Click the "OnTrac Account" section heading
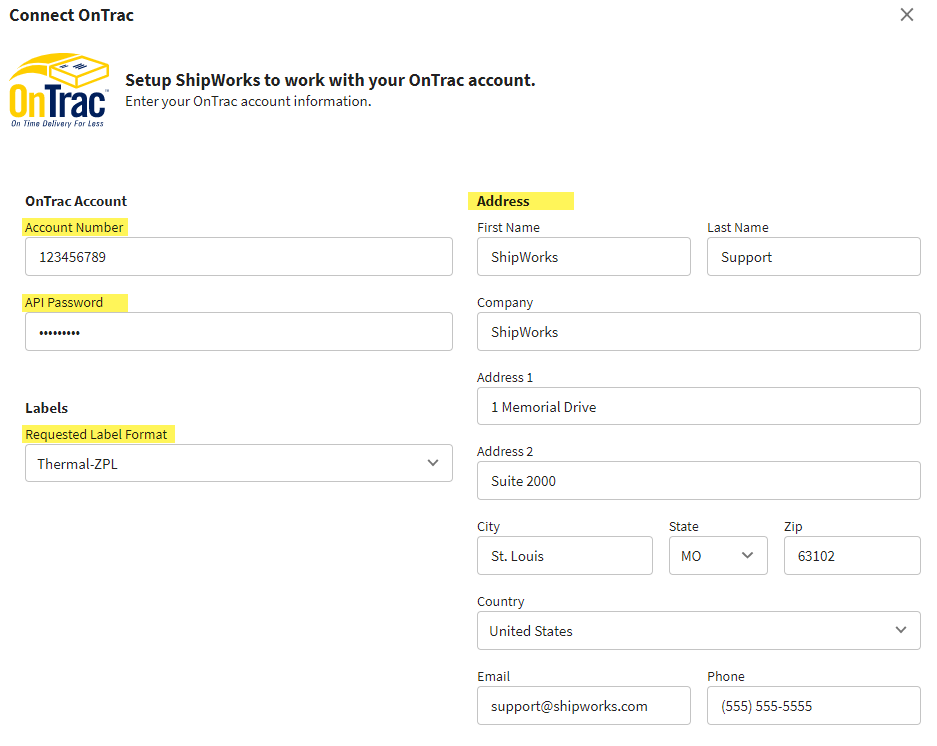 (x=76, y=201)
